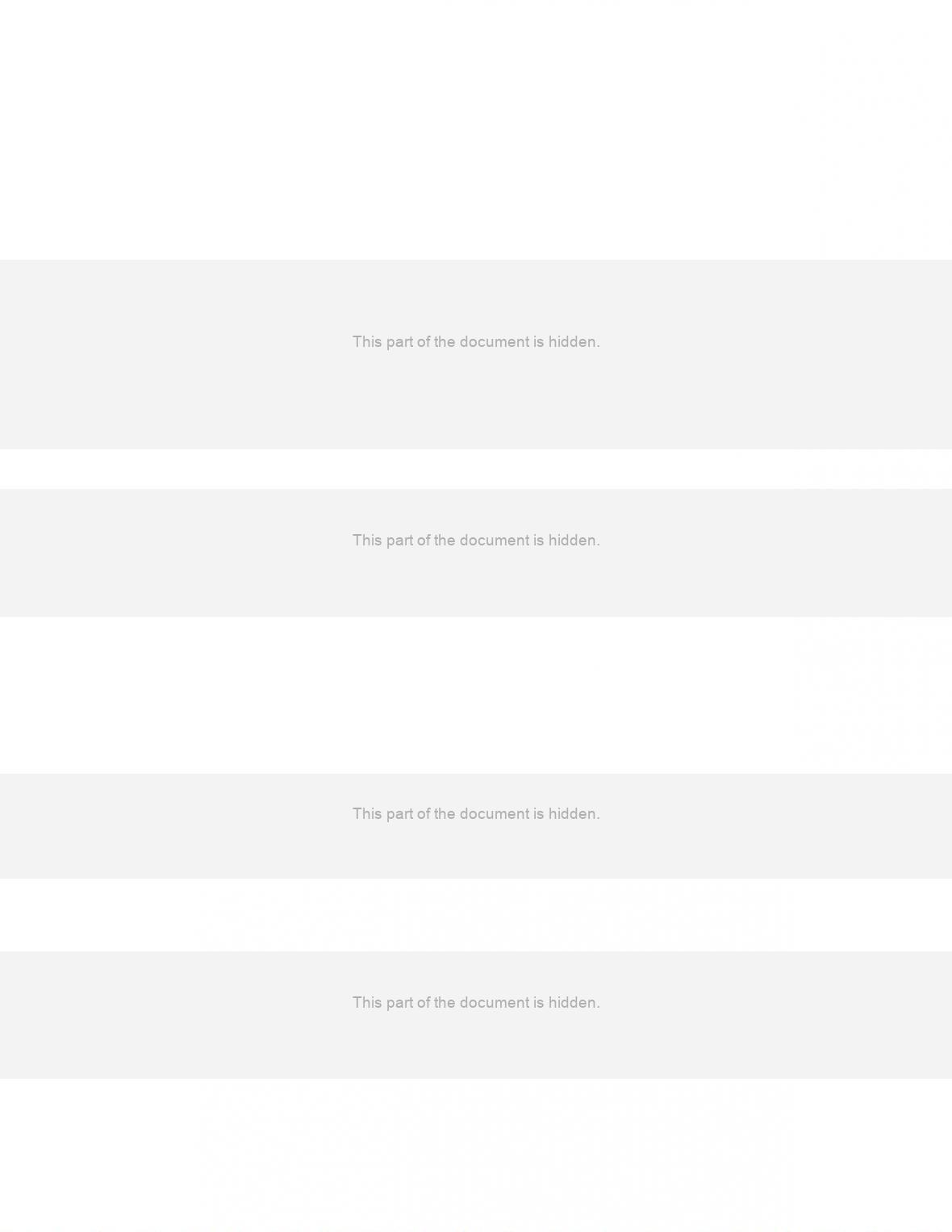The height and width of the screenshot is (1232, 952).
Task: Click the text in the second hidden banner
Action: coord(476,541)
